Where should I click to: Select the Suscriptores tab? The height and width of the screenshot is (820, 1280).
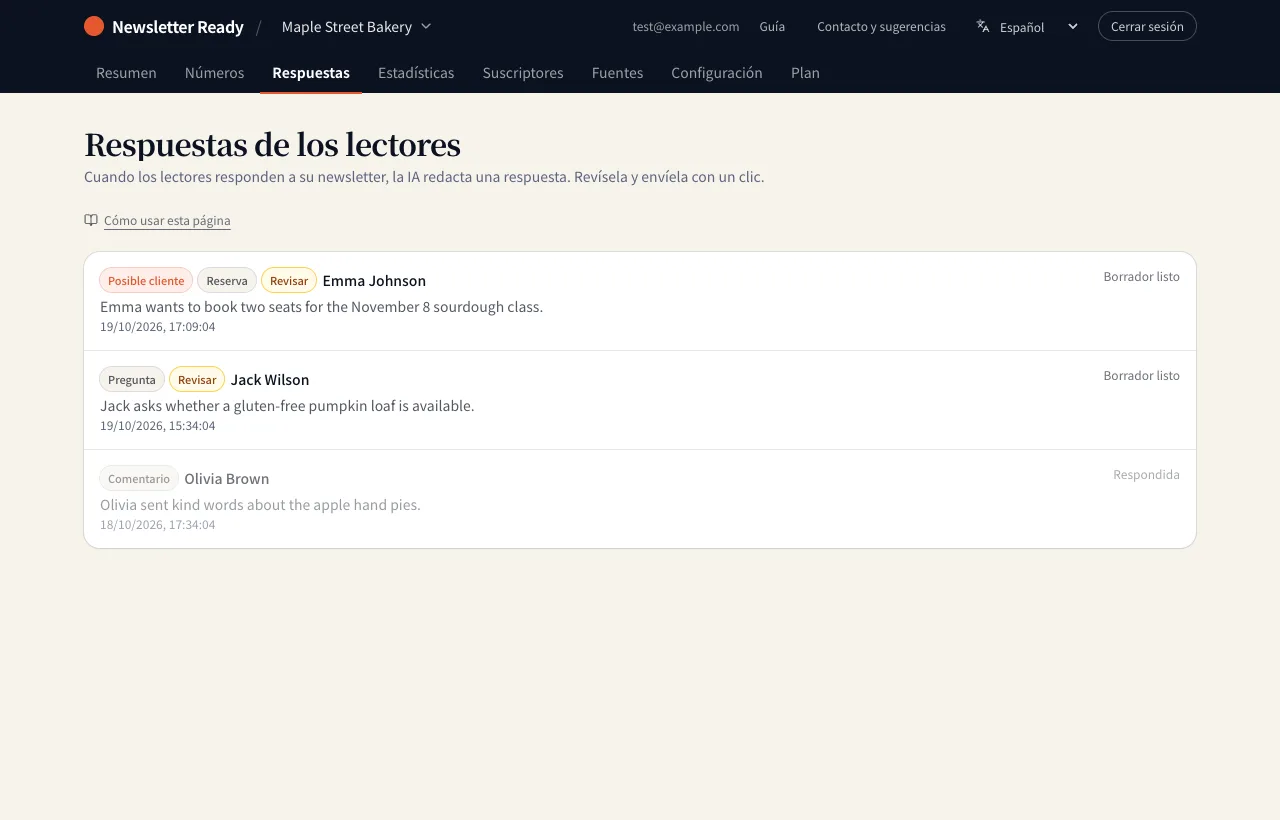[x=523, y=72]
